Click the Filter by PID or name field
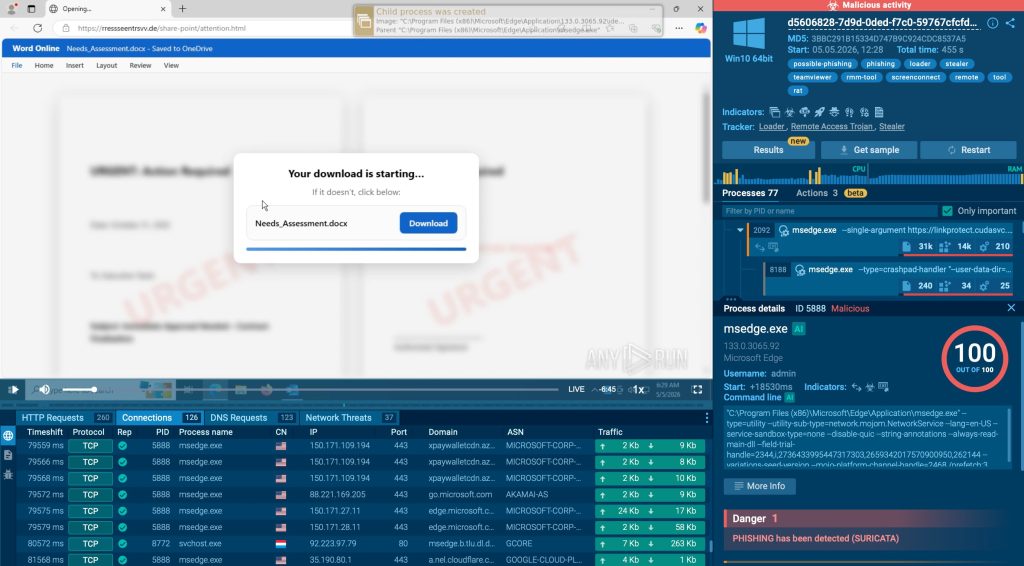The image size is (1024, 566). 829,211
